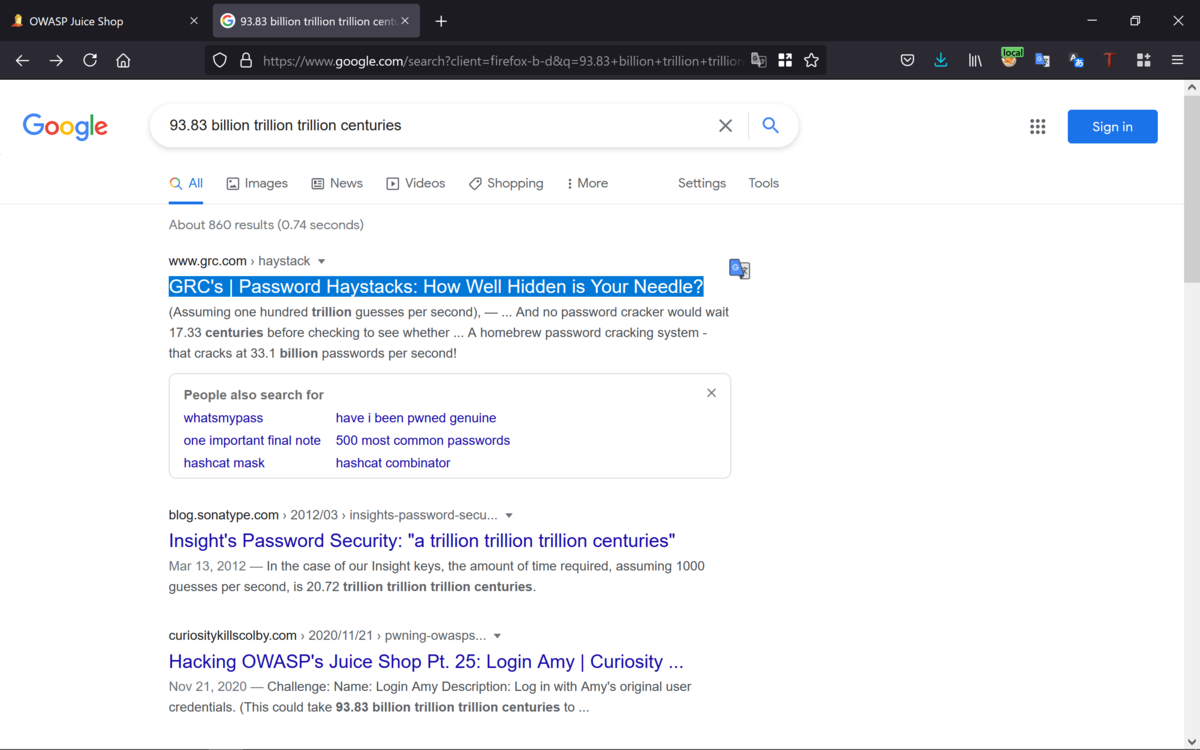The width and height of the screenshot is (1200, 750).
Task: Click have i been pwned genuine suggestion
Action: 416,418
